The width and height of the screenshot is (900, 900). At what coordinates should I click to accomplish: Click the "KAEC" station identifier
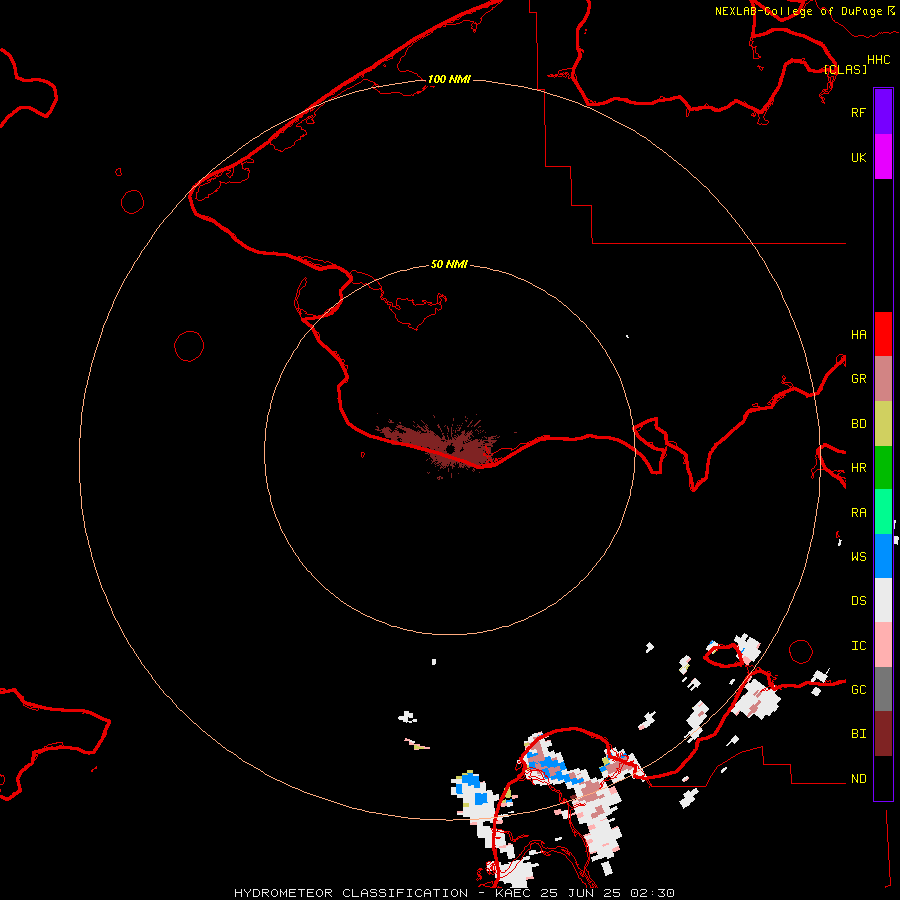pyautogui.click(x=513, y=893)
